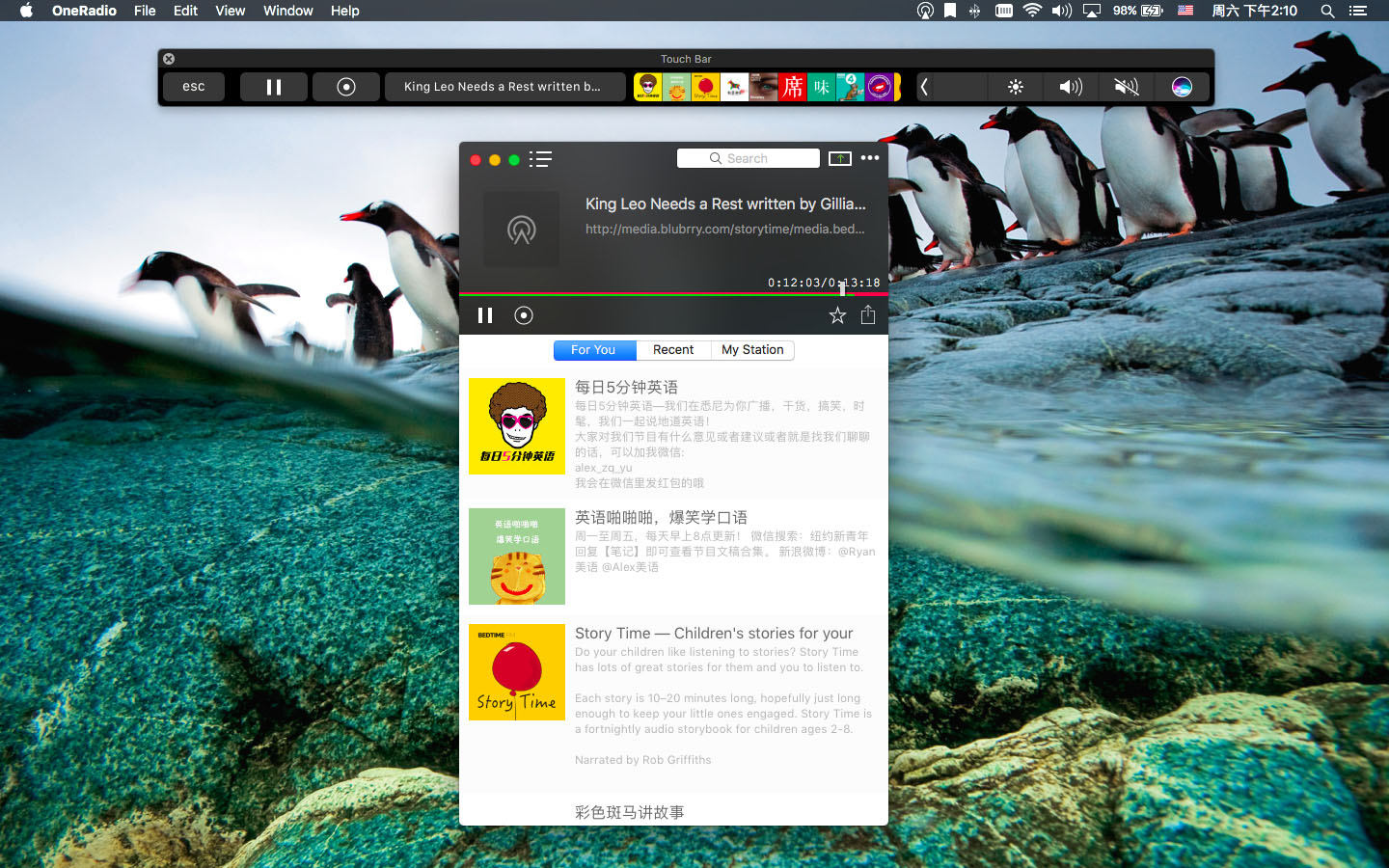
Task: Open the AirPlay display menu
Action: pos(1092,11)
